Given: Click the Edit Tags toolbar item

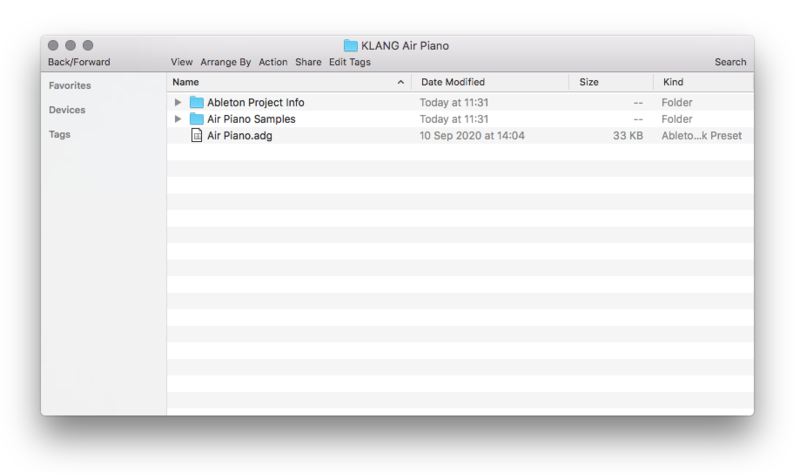Looking at the screenshot, I should [349, 62].
